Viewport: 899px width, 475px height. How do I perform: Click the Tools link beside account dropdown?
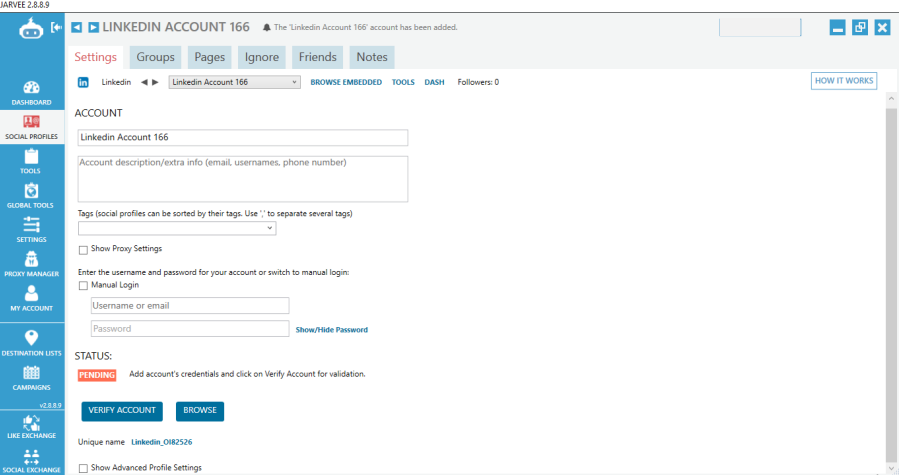click(403, 83)
